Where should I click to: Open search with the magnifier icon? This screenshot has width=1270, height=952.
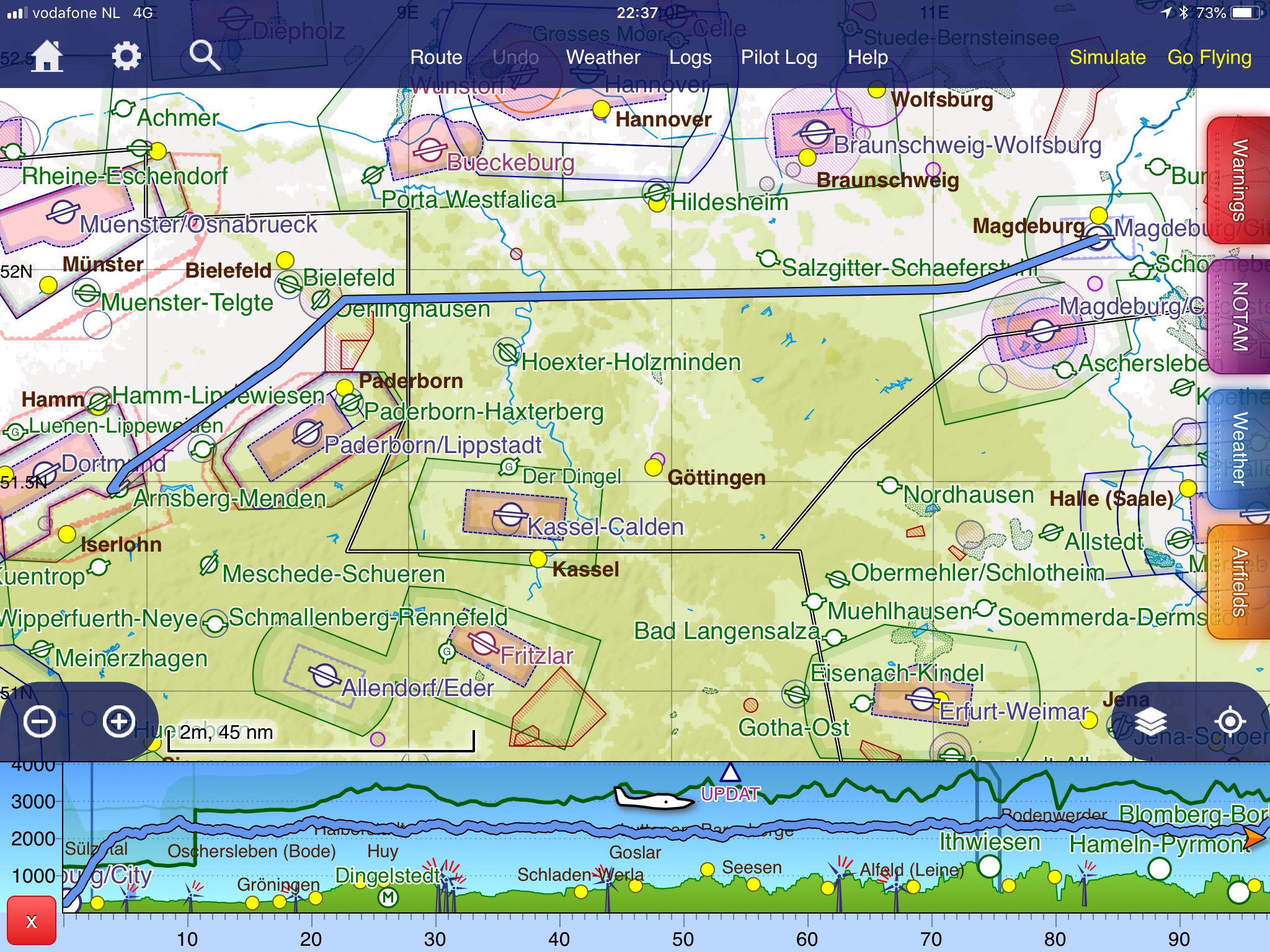(205, 56)
